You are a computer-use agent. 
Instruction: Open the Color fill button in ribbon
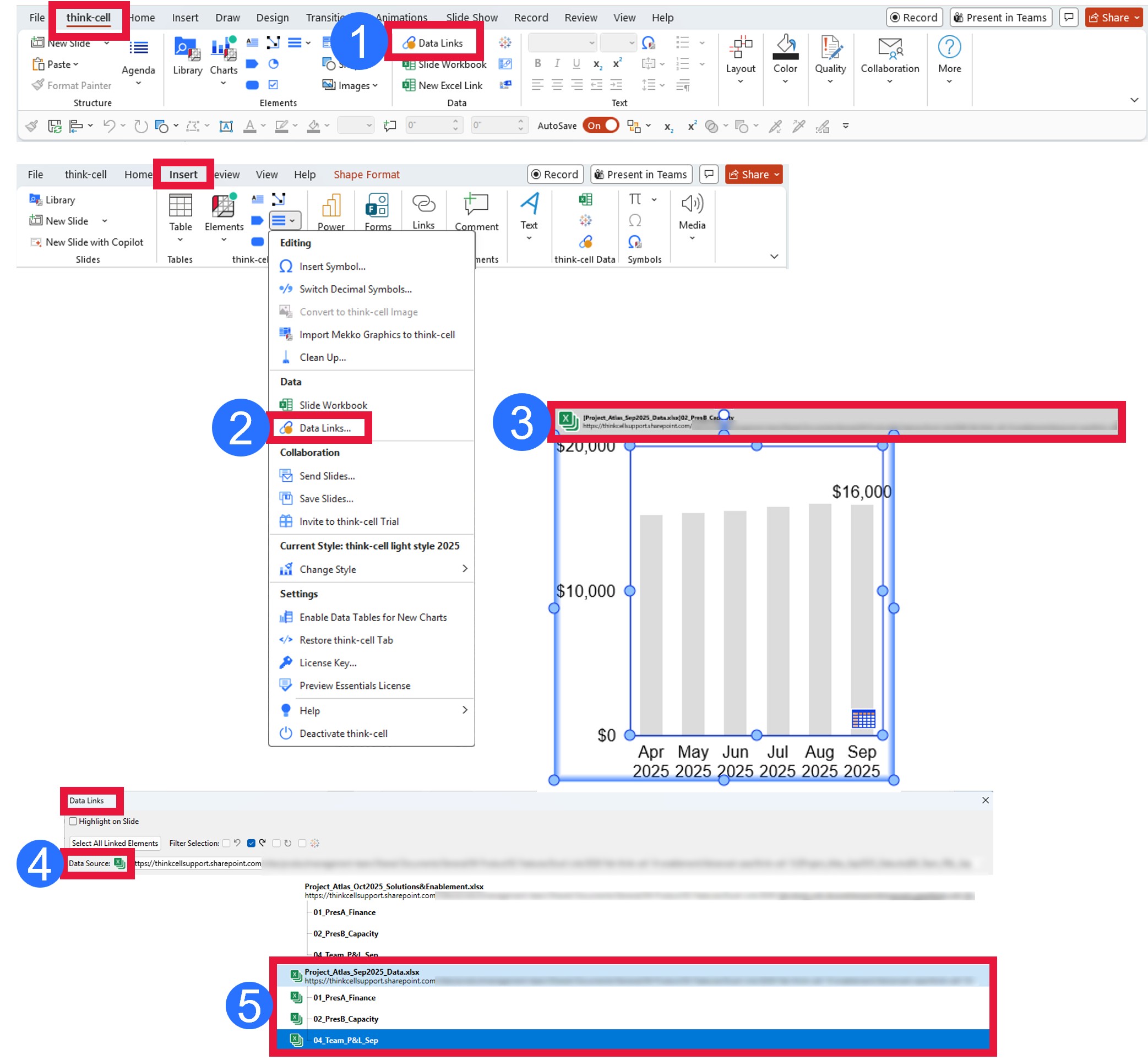coord(785,58)
